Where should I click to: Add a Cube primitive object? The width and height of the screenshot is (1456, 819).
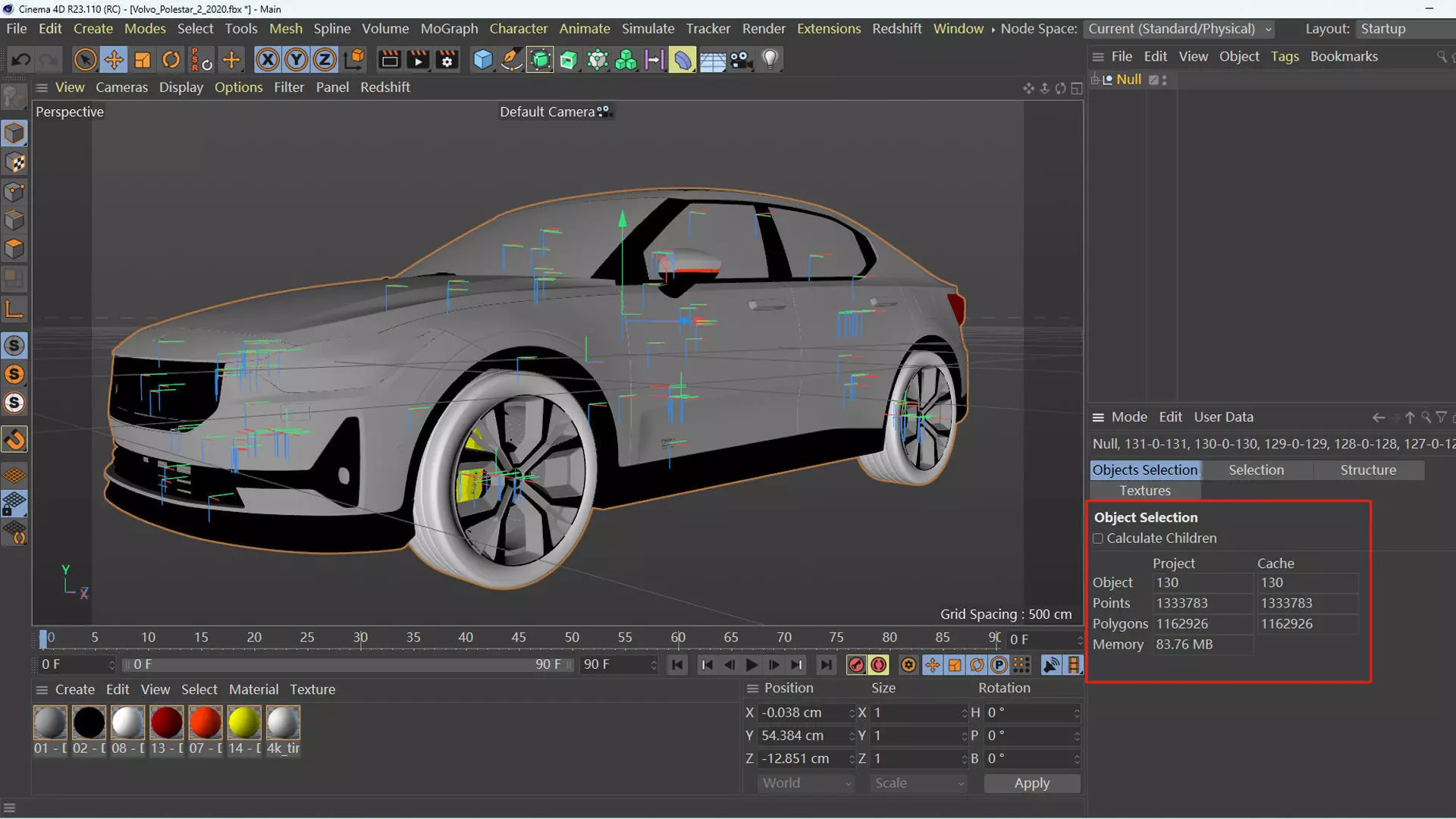click(x=482, y=59)
